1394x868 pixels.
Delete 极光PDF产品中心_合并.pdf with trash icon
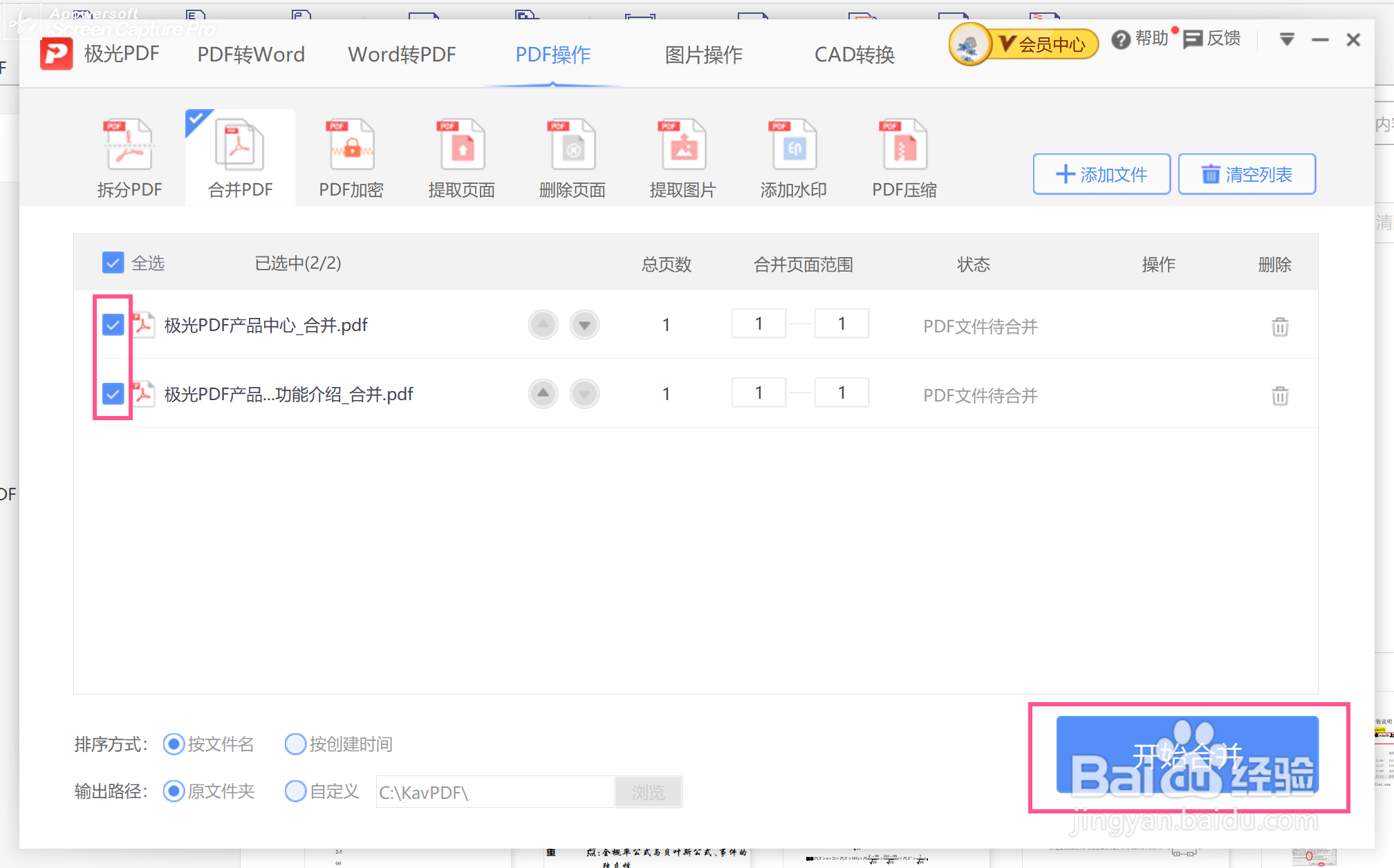click(x=1280, y=326)
